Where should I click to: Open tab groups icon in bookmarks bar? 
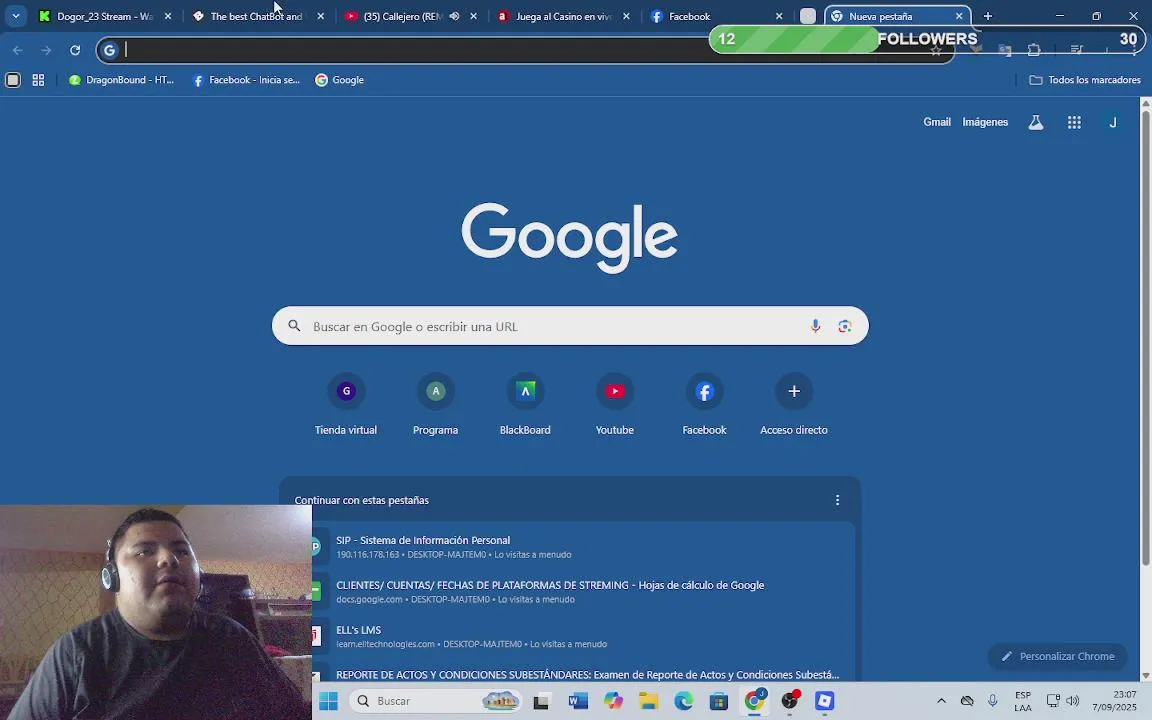pyautogui.click(x=12, y=80)
